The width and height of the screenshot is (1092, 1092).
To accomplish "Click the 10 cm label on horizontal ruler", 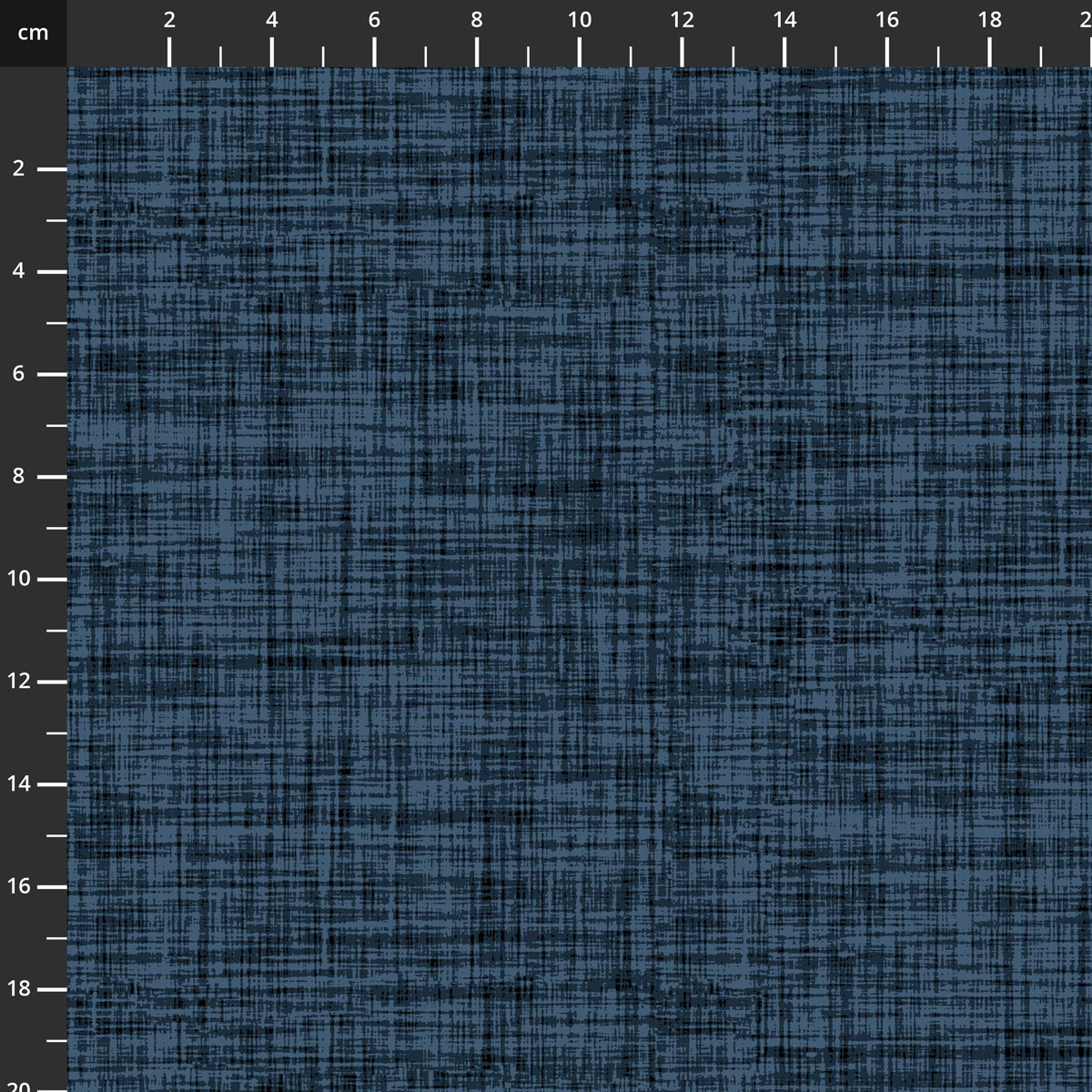I will (580, 20).
